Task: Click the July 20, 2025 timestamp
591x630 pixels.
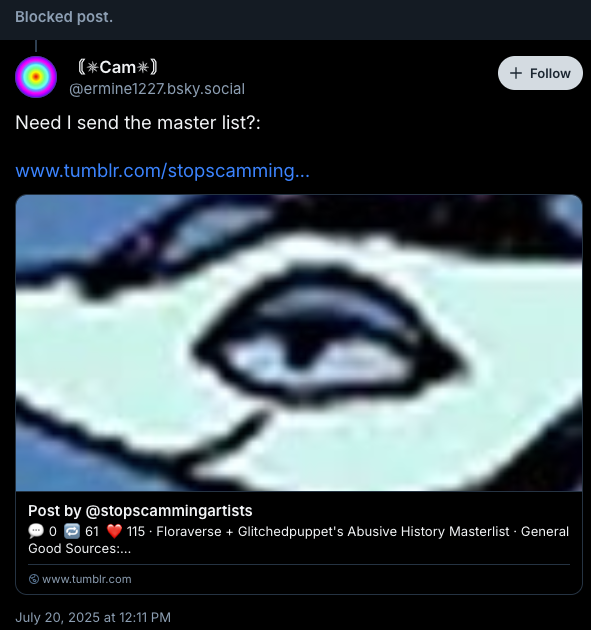Action: (x=93, y=617)
